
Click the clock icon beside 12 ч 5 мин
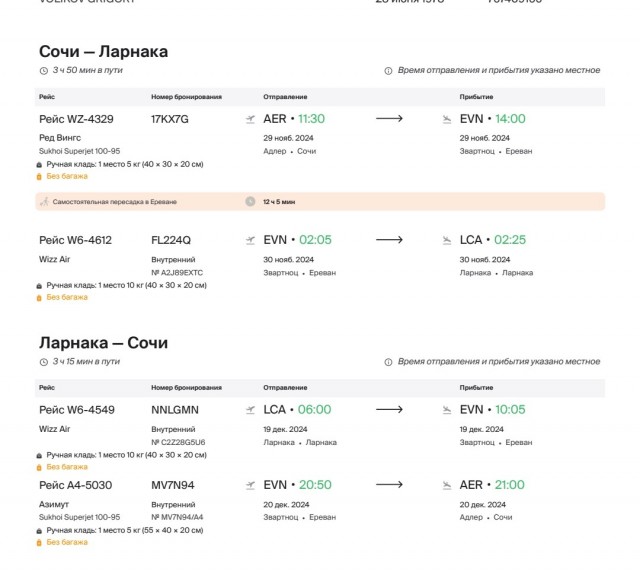[250, 201]
